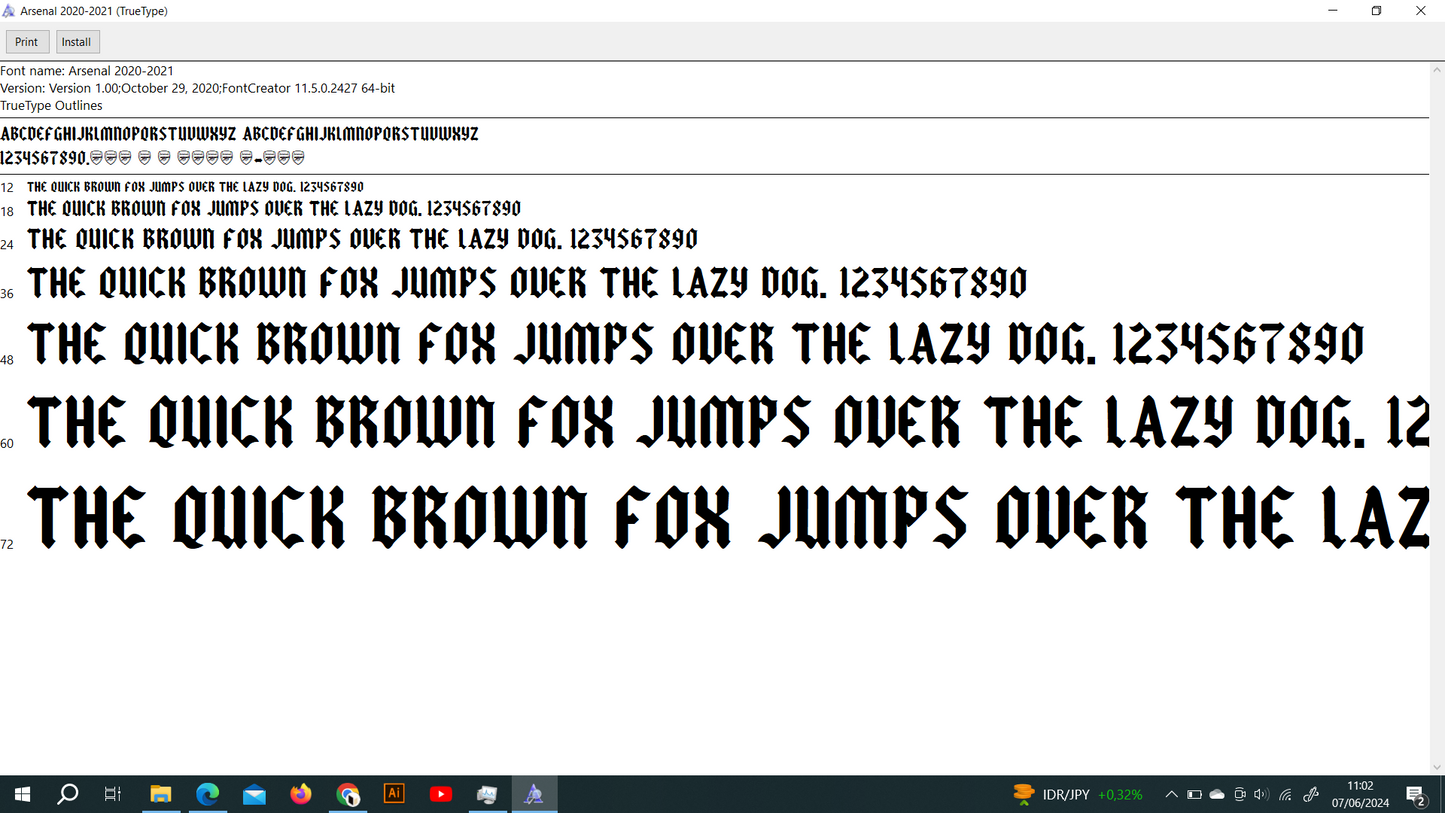1445x813 pixels.
Task: Click the Install button to install the font
Action: click(77, 41)
